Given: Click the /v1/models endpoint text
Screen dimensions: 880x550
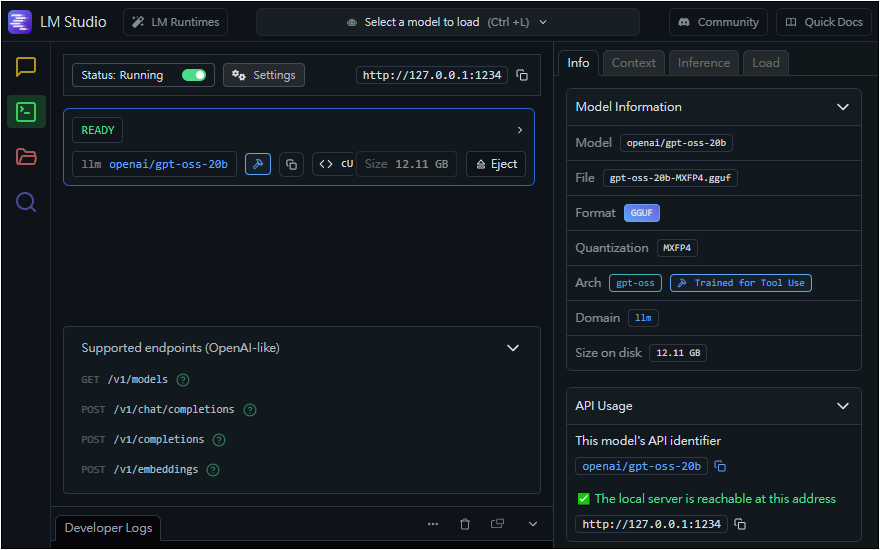Looking at the screenshot, I should tap(138, 380).
